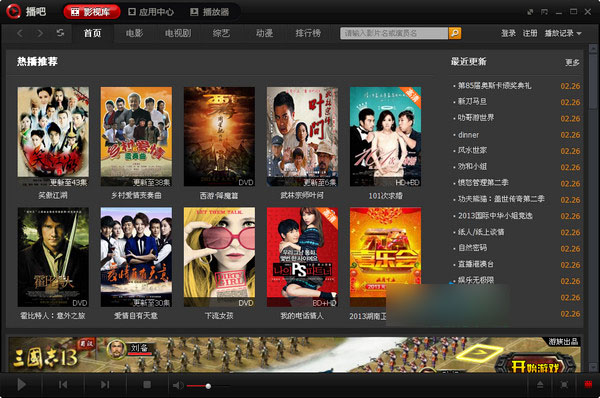Skip to previous track
The width and height of the screenshot is (600, 398).
tap(63, 384)
